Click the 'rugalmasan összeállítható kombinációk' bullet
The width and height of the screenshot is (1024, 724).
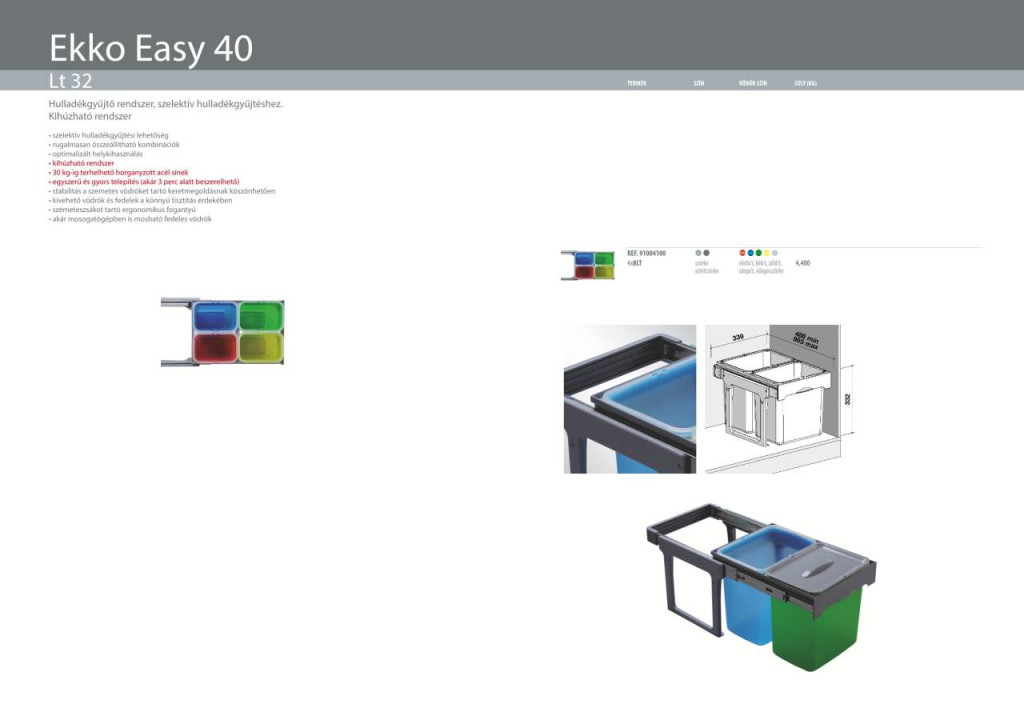pos(114,144)
